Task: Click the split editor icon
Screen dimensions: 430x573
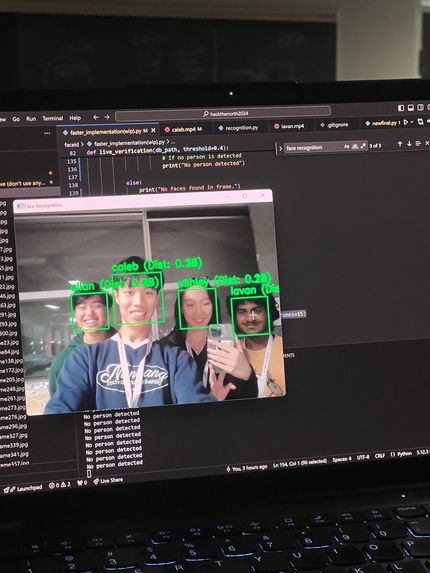Action: pyautogui.click(x=421, y=122)
